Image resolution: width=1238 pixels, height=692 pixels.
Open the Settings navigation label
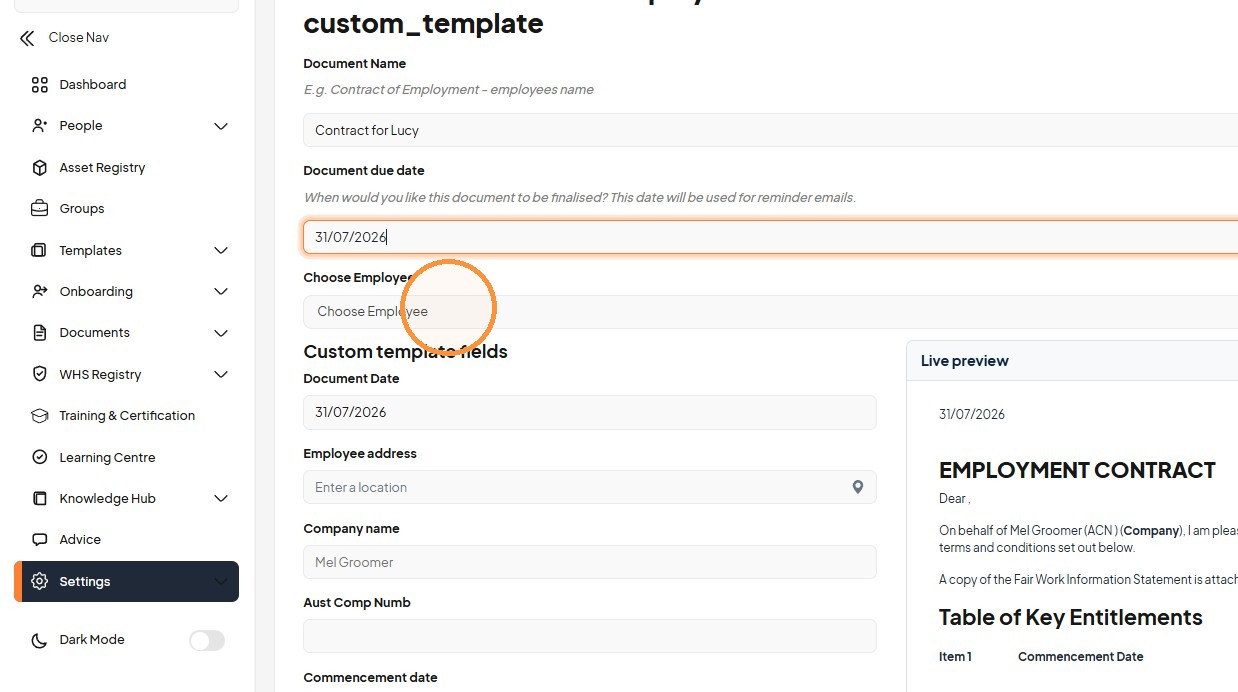(x=84, y=582)
